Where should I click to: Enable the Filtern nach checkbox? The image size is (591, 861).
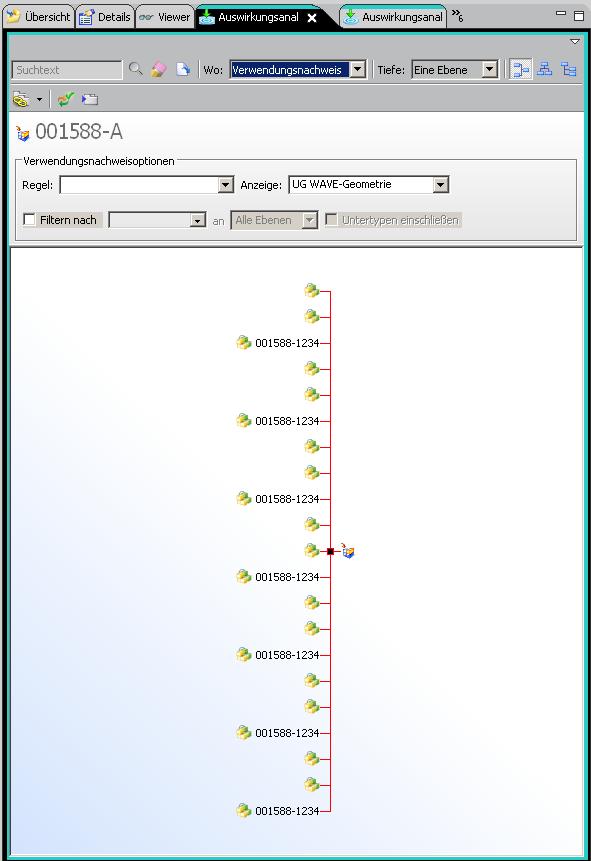coord(29,220)
